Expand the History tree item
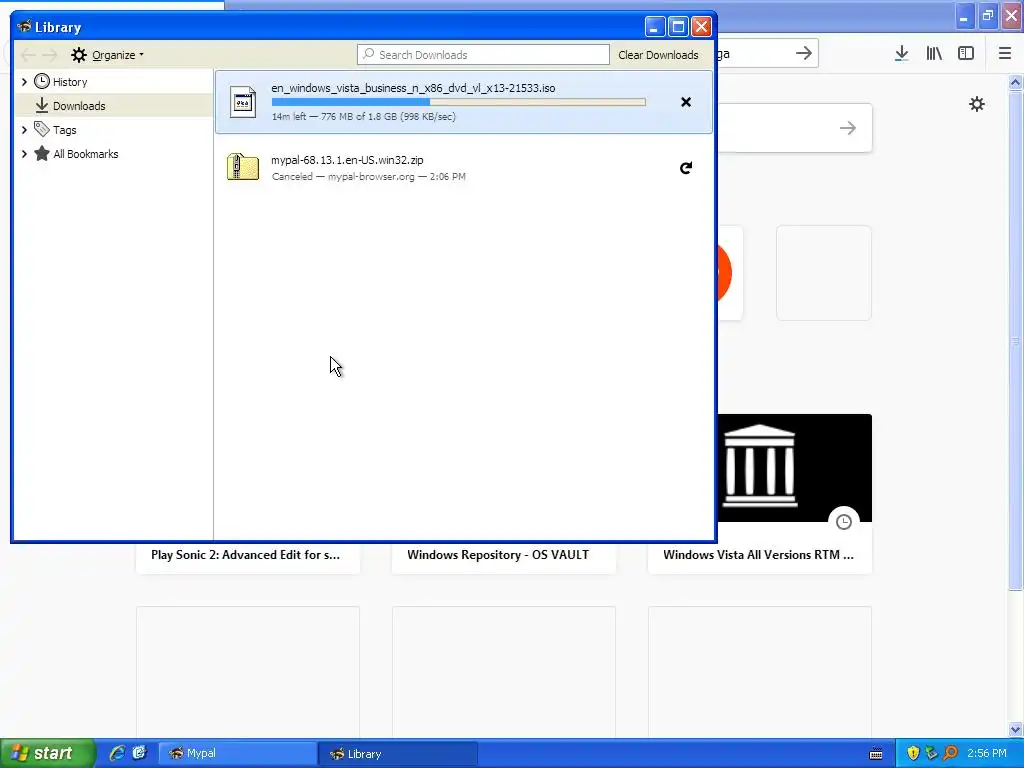This screenshot has height=768, width=1024. tap(24, 82)
